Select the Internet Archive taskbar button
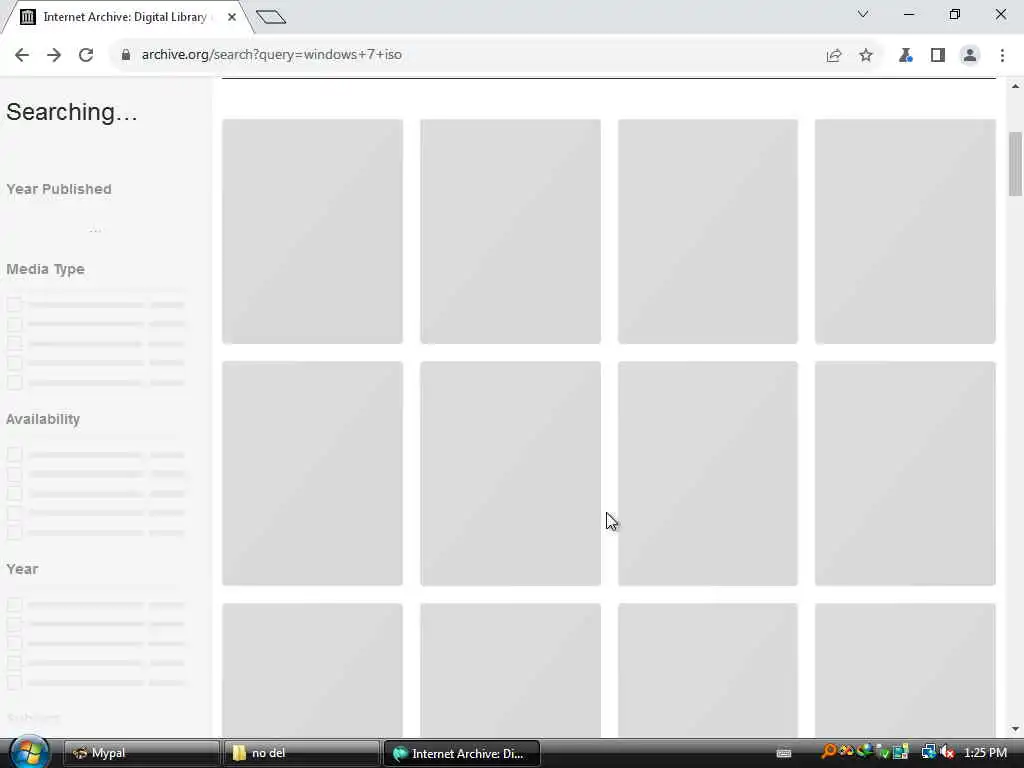The width and height of the screenshot is (1024, 768). [x=461, y=753]
